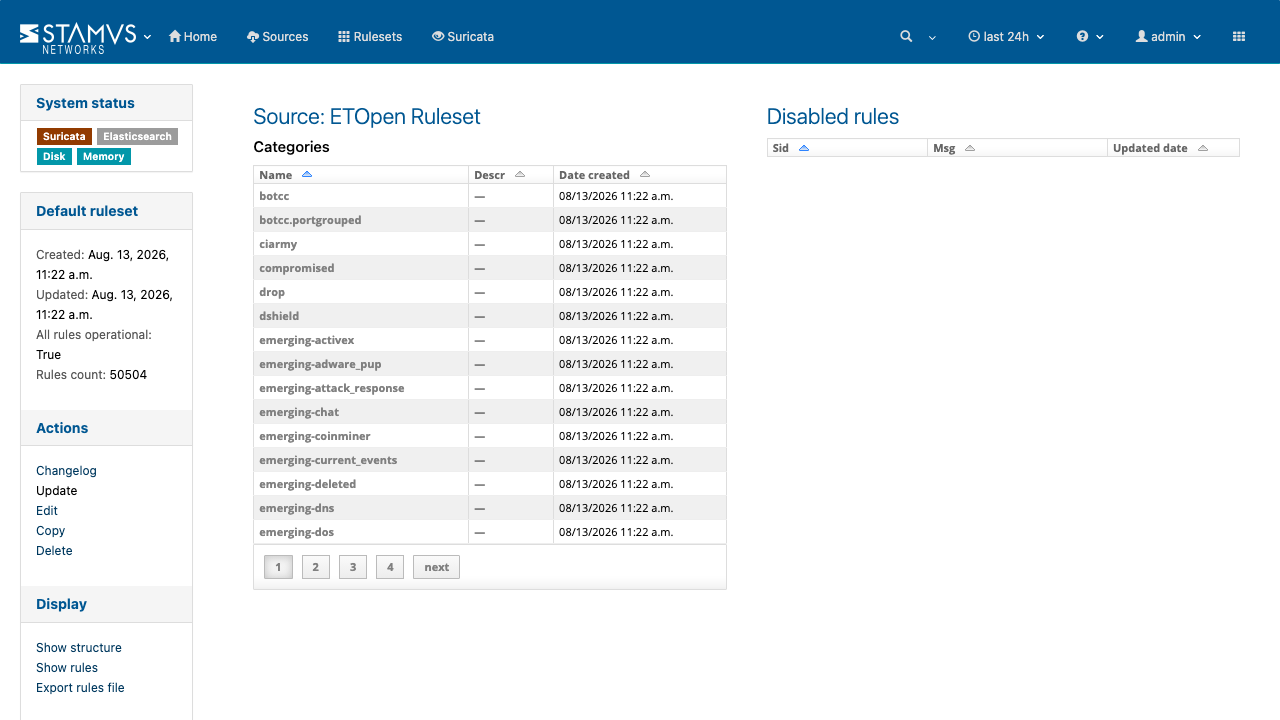Open the emerging-adware_pup category
Screen dimensions: 1280x720
coord(320,364)
